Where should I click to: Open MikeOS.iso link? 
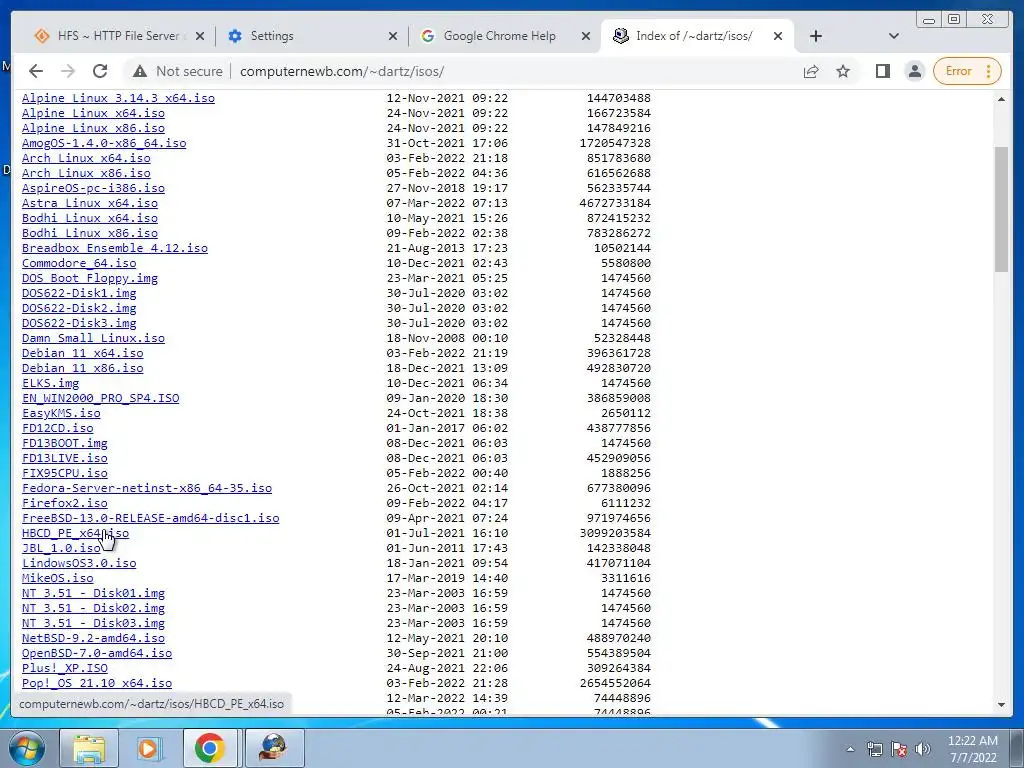click(57, 579)
